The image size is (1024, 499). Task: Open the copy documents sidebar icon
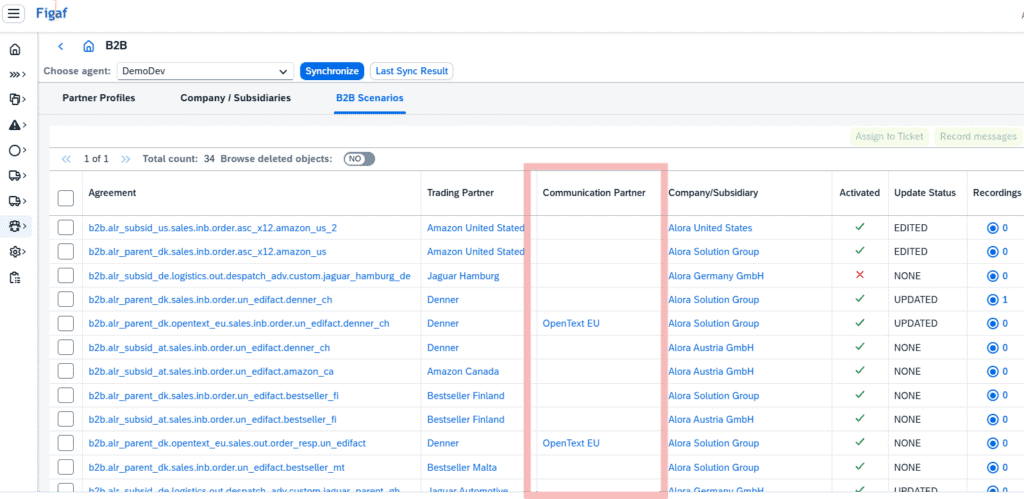coord(17,99)
